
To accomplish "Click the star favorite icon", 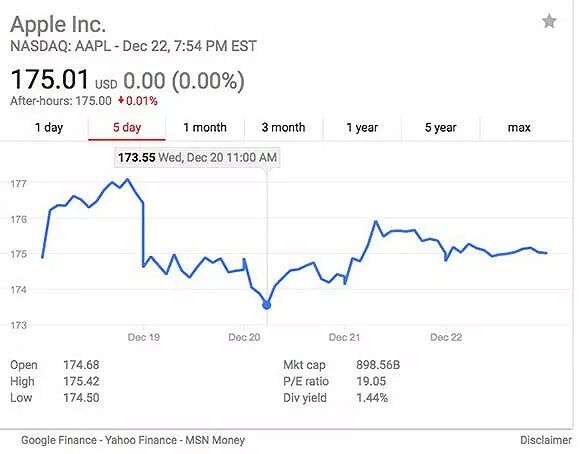I will point(549,21).
